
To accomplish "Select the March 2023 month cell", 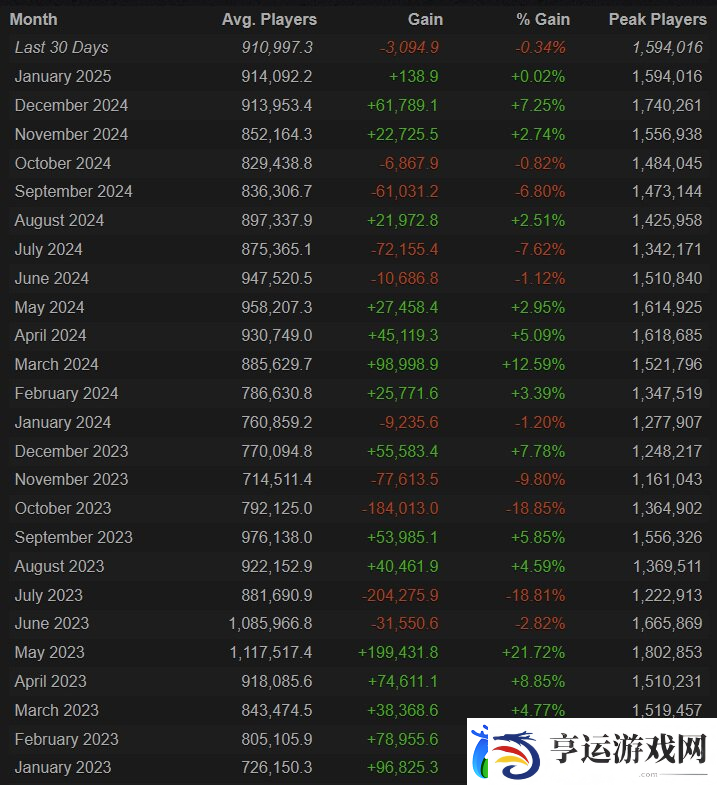I will (x=57, y=711).
